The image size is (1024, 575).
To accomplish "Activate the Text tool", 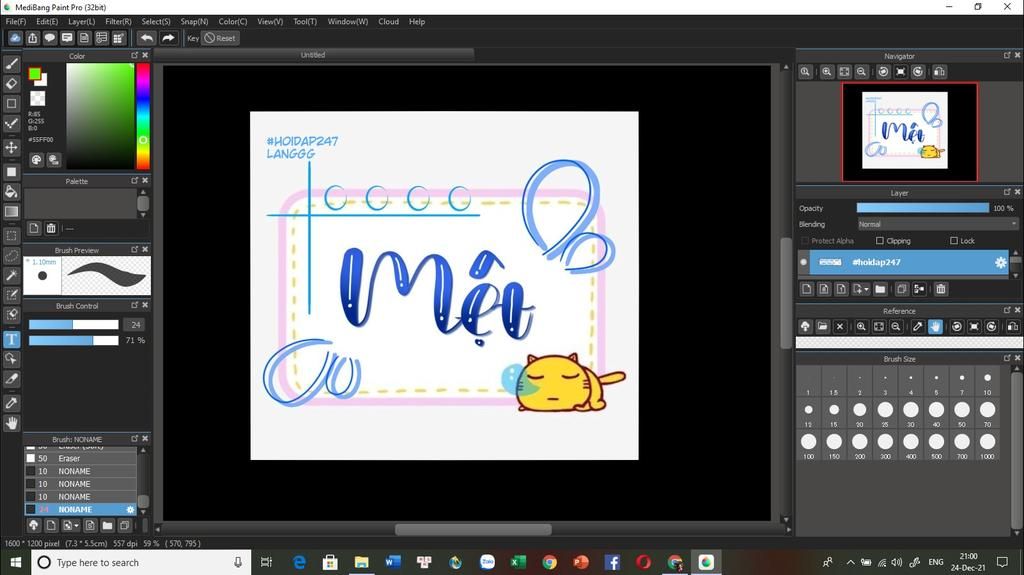I will coord(11,339).
